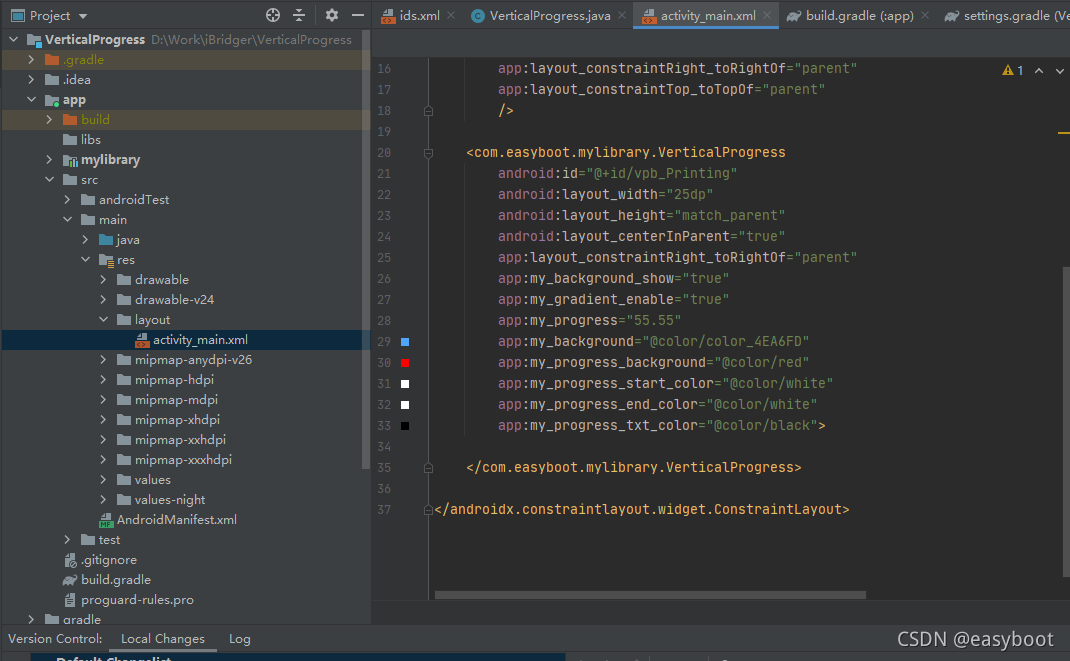Viewport: 1070px width, 661px height.
Task: Open the Project view dropdown
Action: 83,16
